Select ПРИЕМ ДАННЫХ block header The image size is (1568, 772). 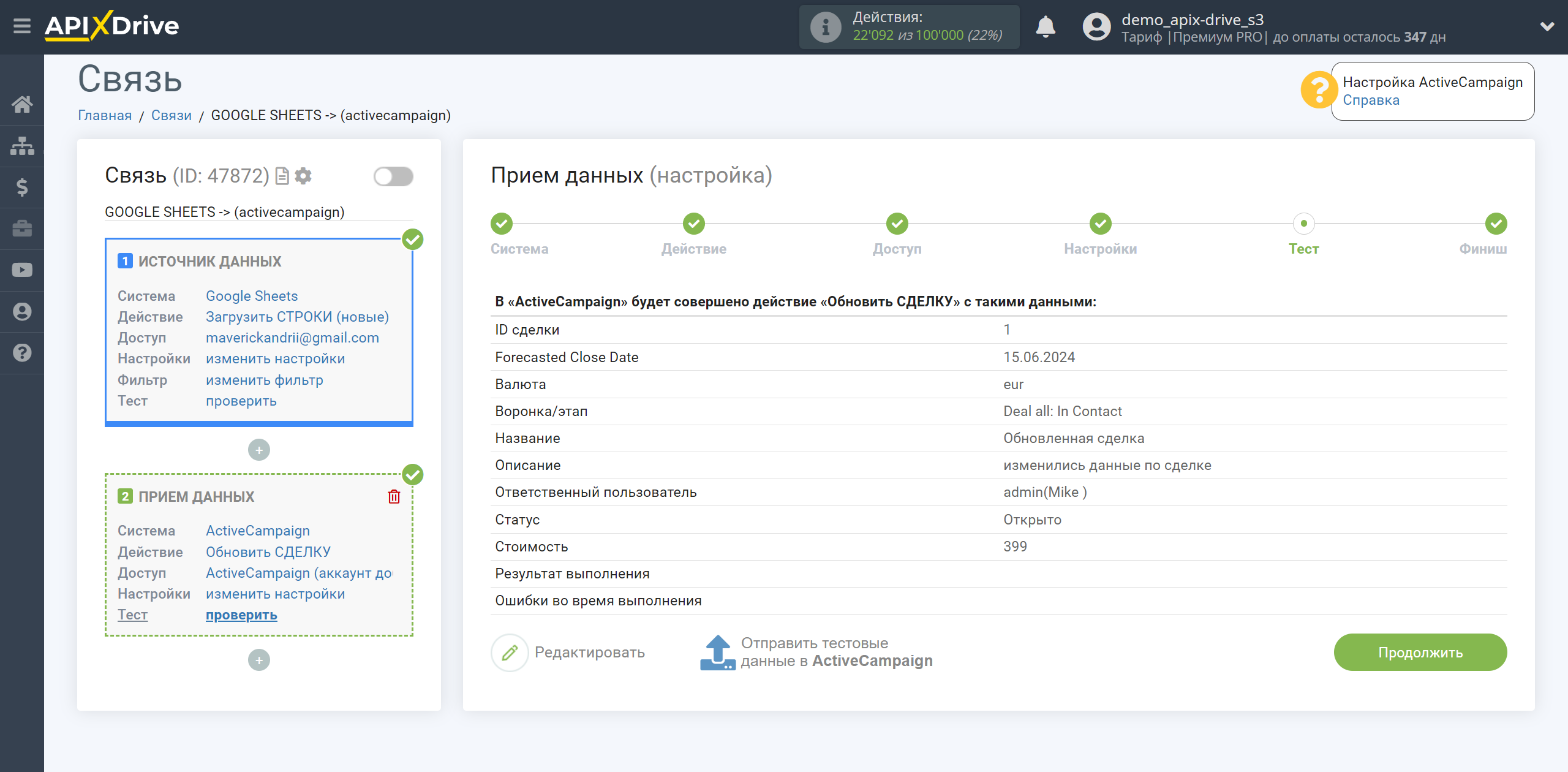coord(196,497)
